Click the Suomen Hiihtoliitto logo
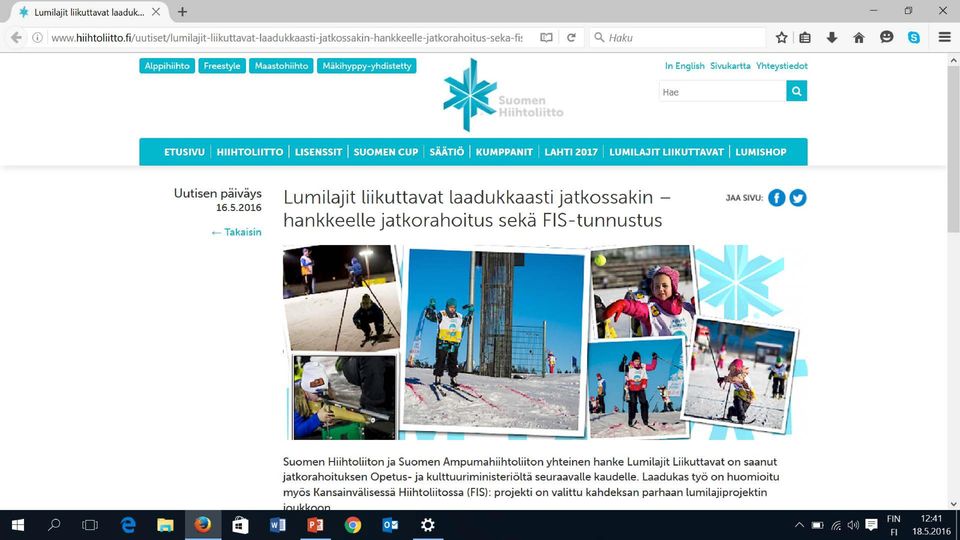Image resolution: width=960 pixels, height=540 pixels. 503,95
